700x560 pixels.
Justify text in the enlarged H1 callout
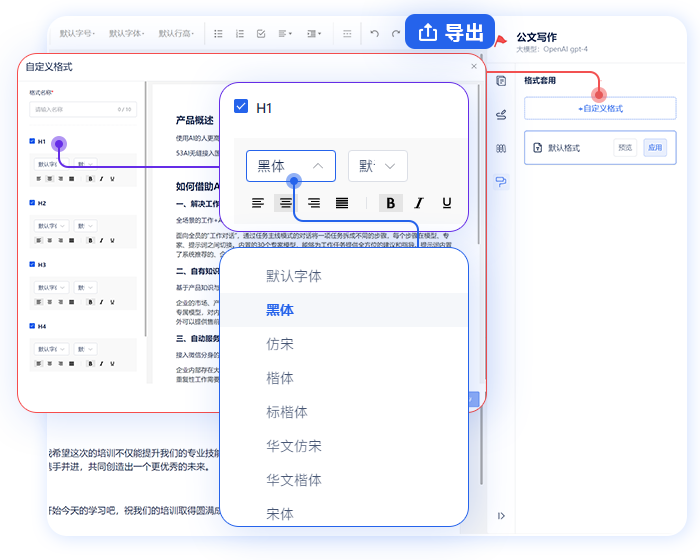(x=342, y=203)
